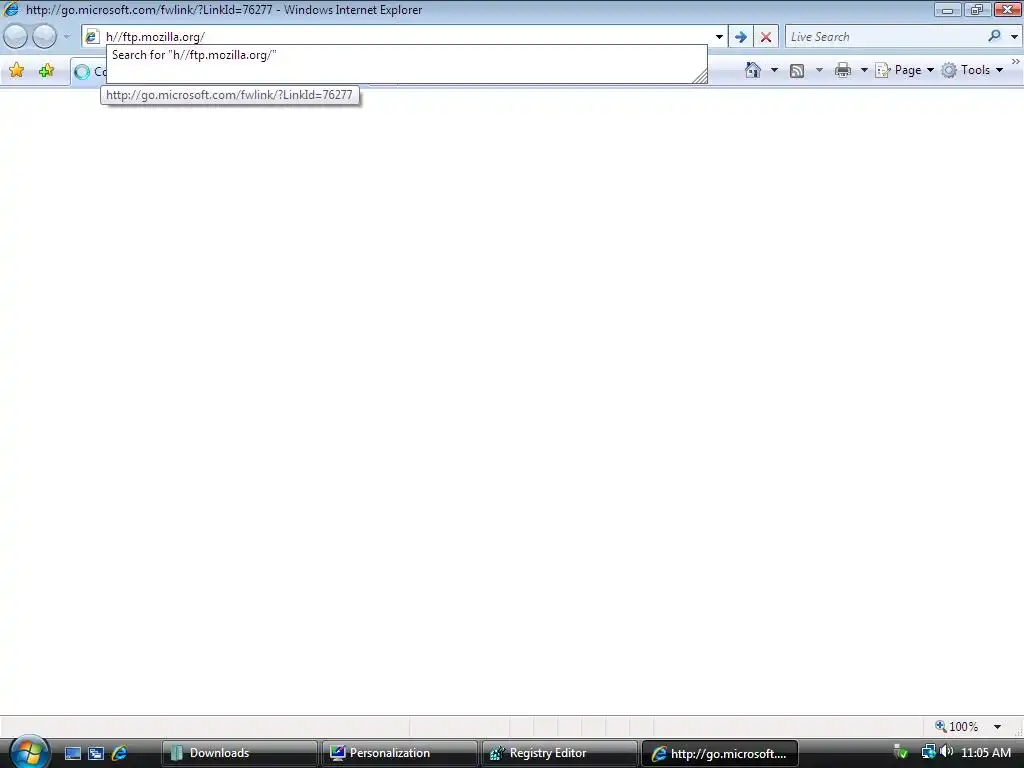Click the Print icon
The height and width of the screenshot is (768, 1024).
tap(843, 70)
